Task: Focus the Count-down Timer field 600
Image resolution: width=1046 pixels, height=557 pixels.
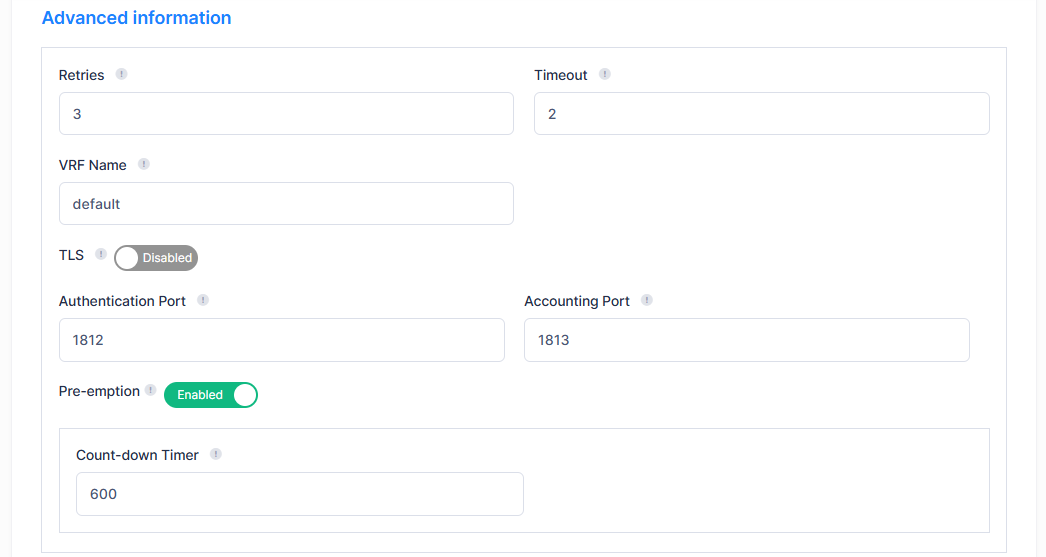Action: pos(299,494)
